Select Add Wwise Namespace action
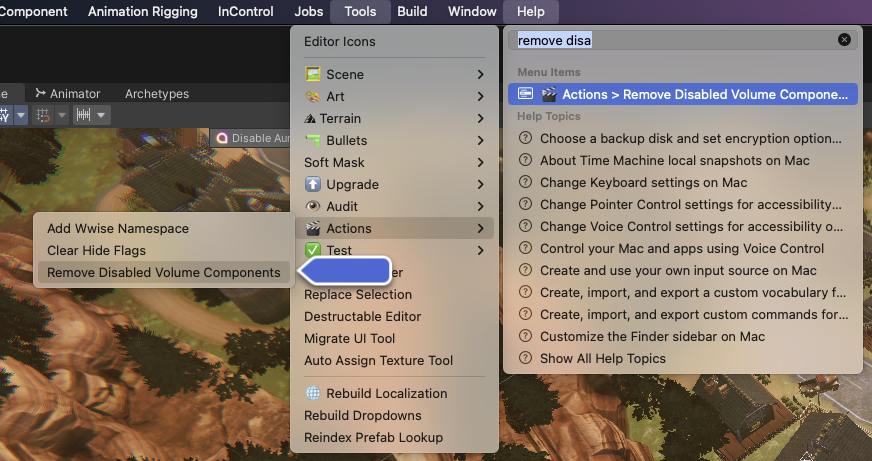 pos(164,229)
